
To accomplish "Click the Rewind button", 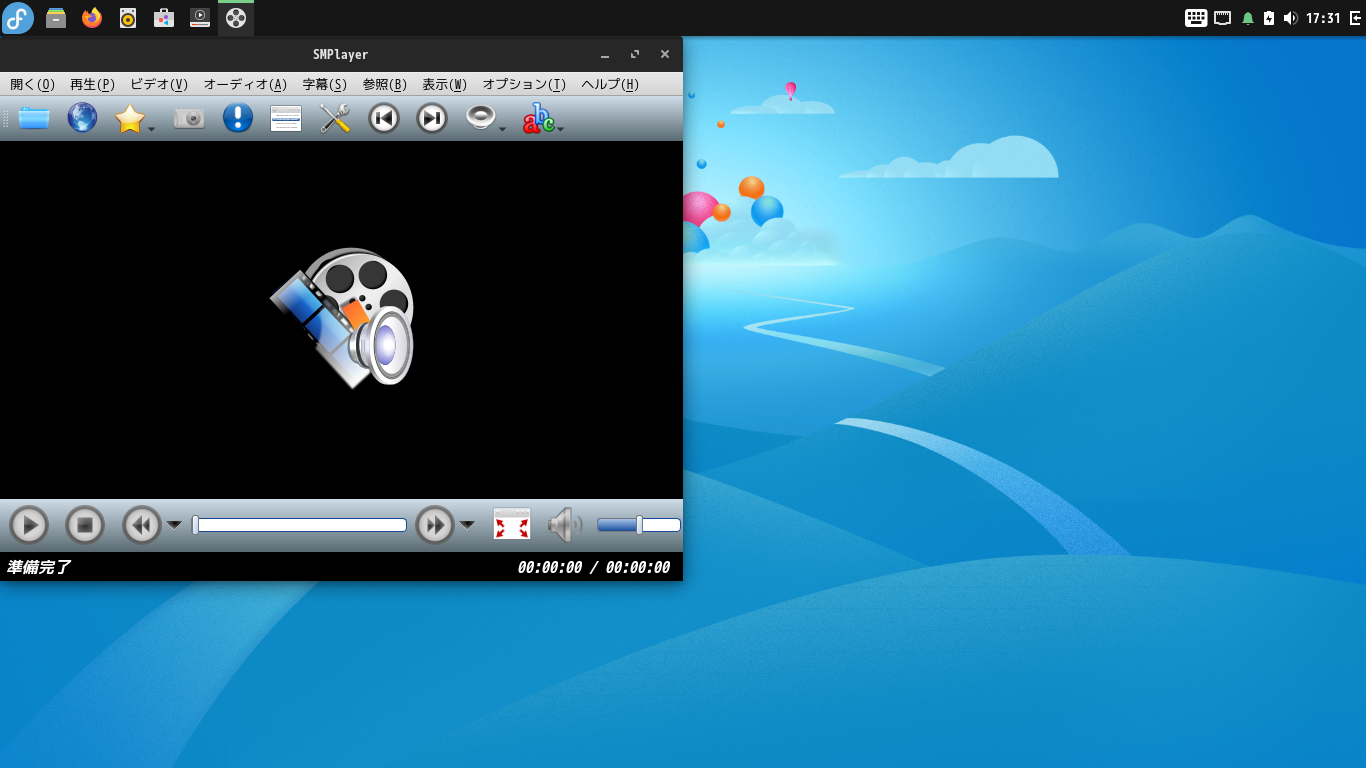I will (x=142, y=525).
